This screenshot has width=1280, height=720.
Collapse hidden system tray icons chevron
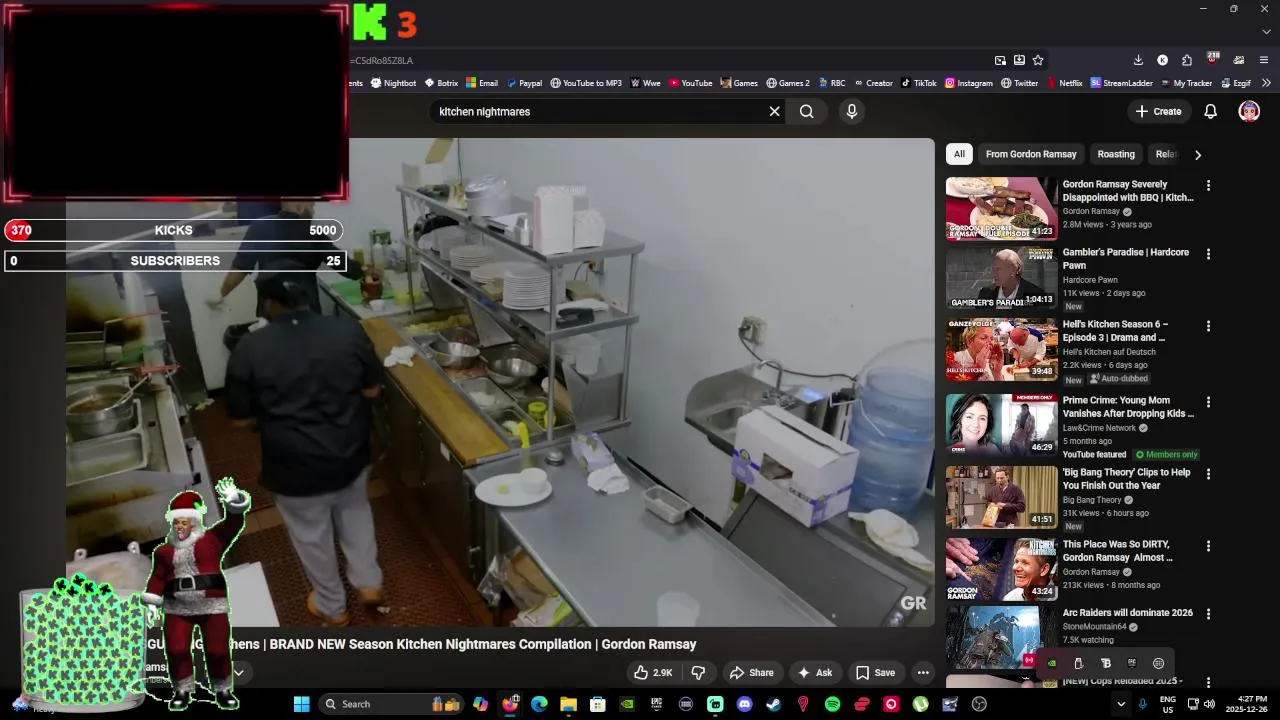coord(1121,704)
